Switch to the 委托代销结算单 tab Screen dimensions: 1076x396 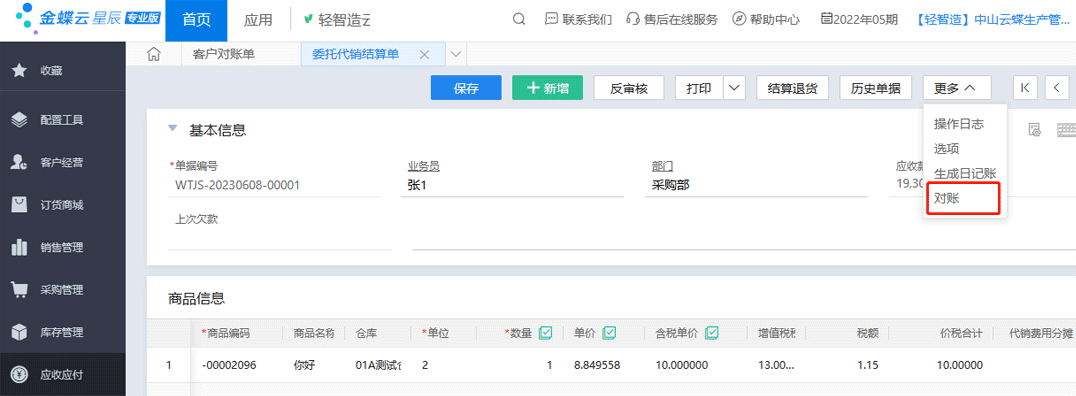(355, 55)
